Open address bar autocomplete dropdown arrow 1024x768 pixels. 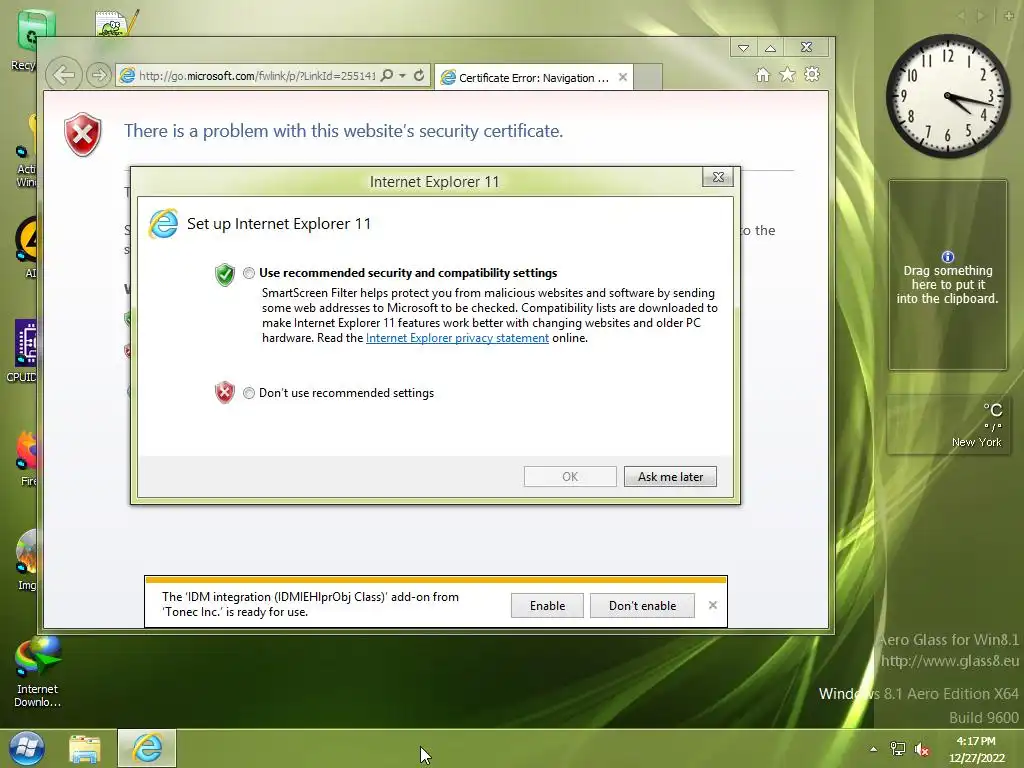[402, 76]
